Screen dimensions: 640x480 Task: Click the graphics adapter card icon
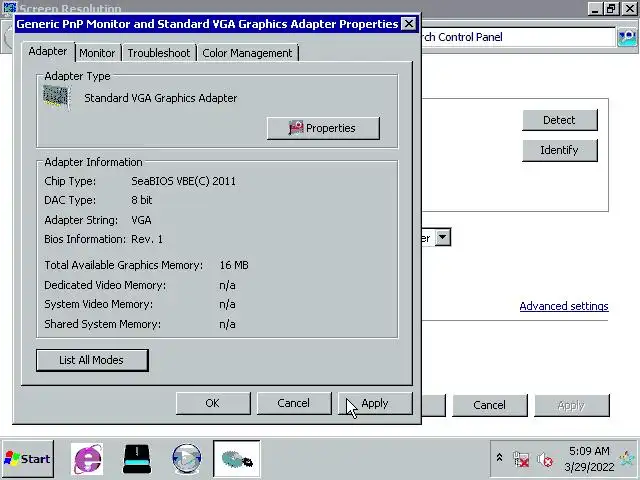(x=56, y=98)
